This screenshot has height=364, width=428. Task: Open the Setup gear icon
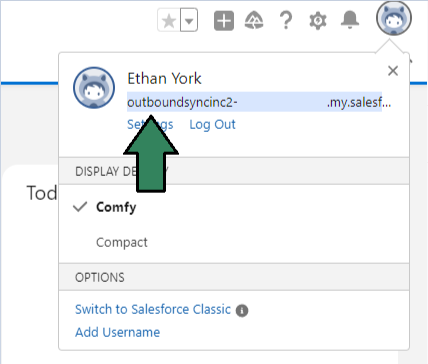coord(318,21)
